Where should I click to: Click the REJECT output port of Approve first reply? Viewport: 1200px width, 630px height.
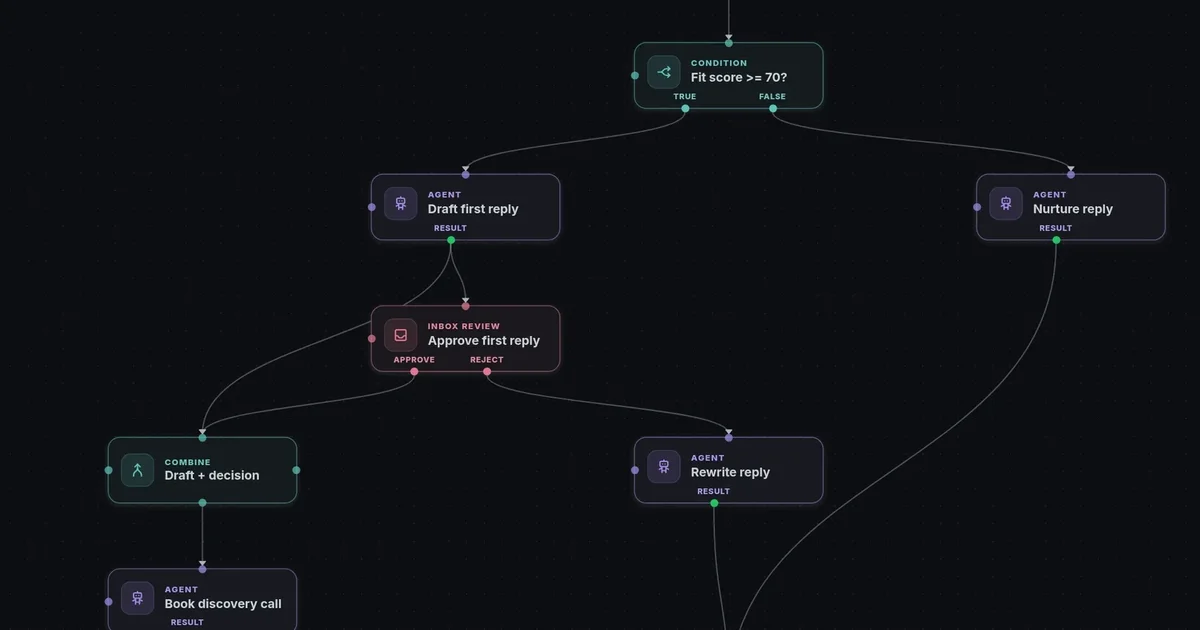[x=487, y=372]
